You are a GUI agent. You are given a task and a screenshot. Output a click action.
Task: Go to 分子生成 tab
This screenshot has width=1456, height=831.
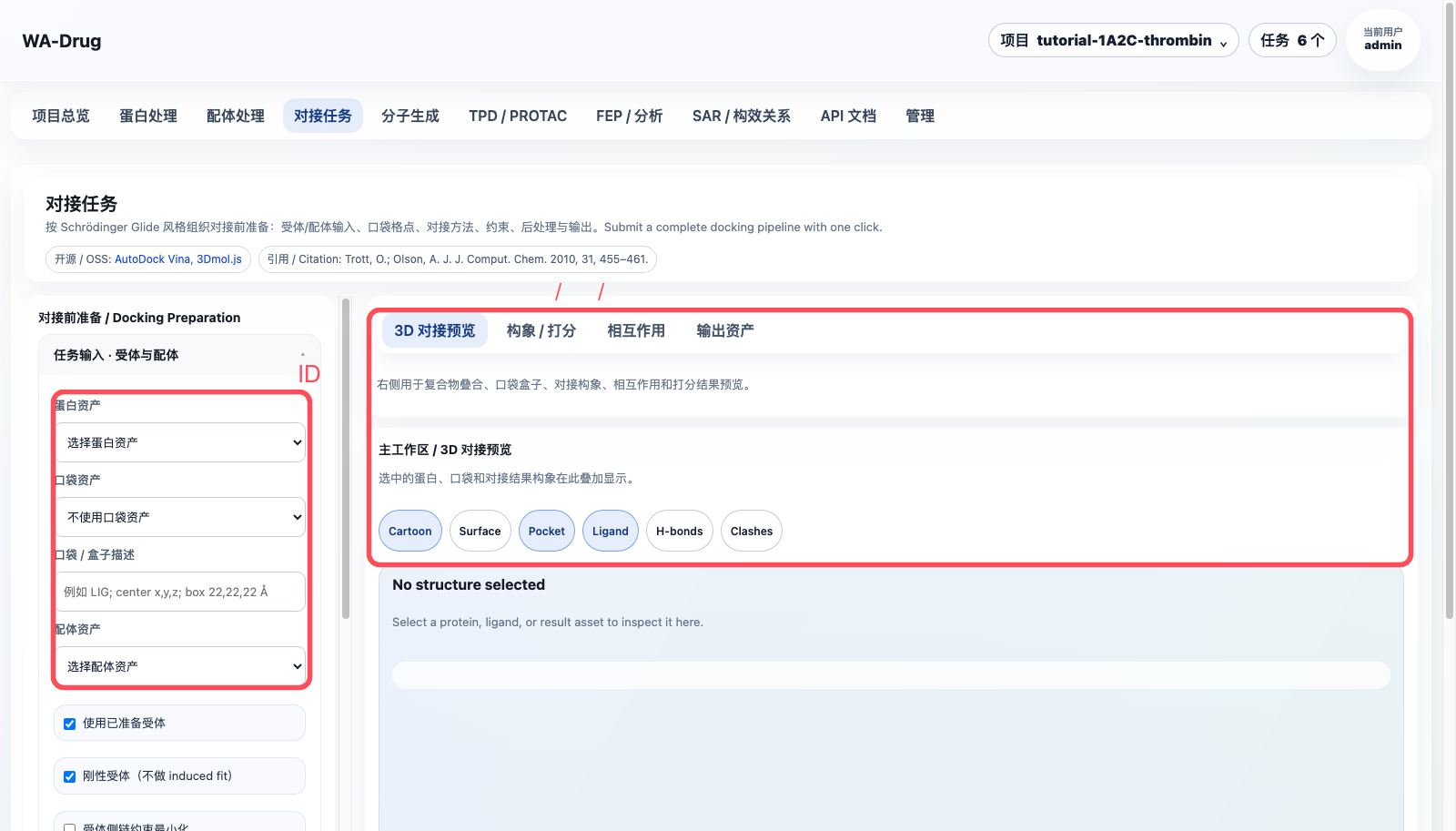pyautogui.click(x=410, y=116)
